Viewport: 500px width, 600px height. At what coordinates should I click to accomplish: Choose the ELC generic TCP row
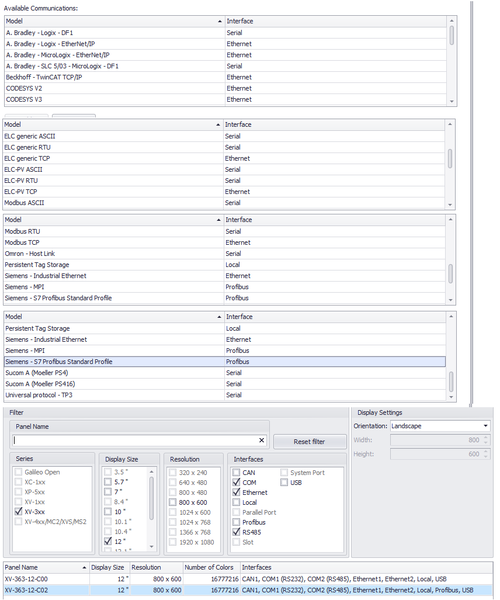[224, 158]
